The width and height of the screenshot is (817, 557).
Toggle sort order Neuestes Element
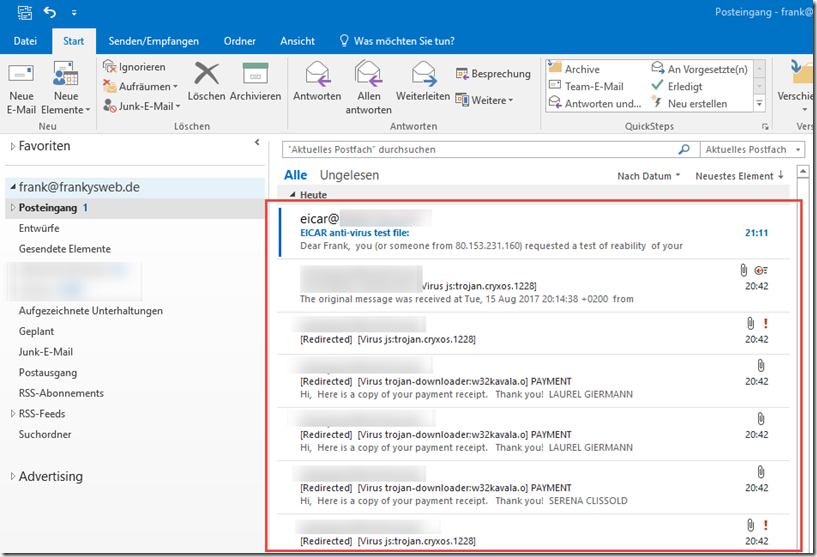739,176
